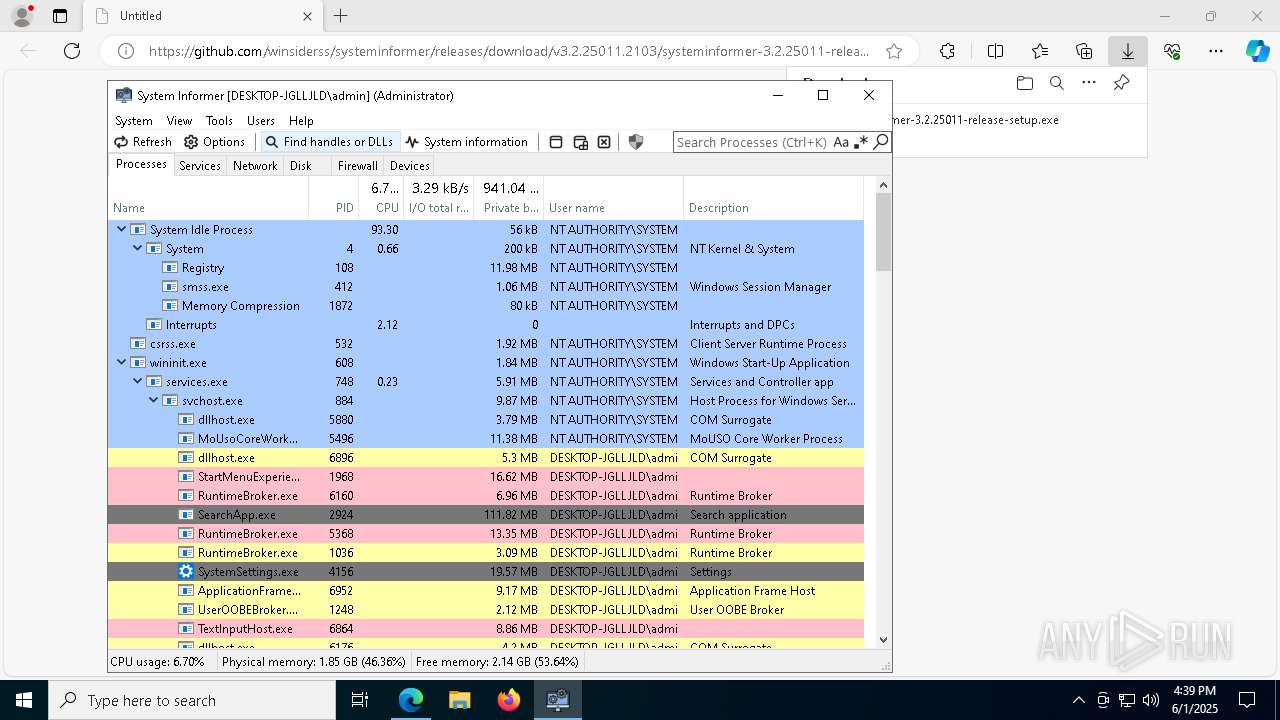The image size is (1280, 720).
Task: Open Edge Collections icon
Action: [1084, 51]
